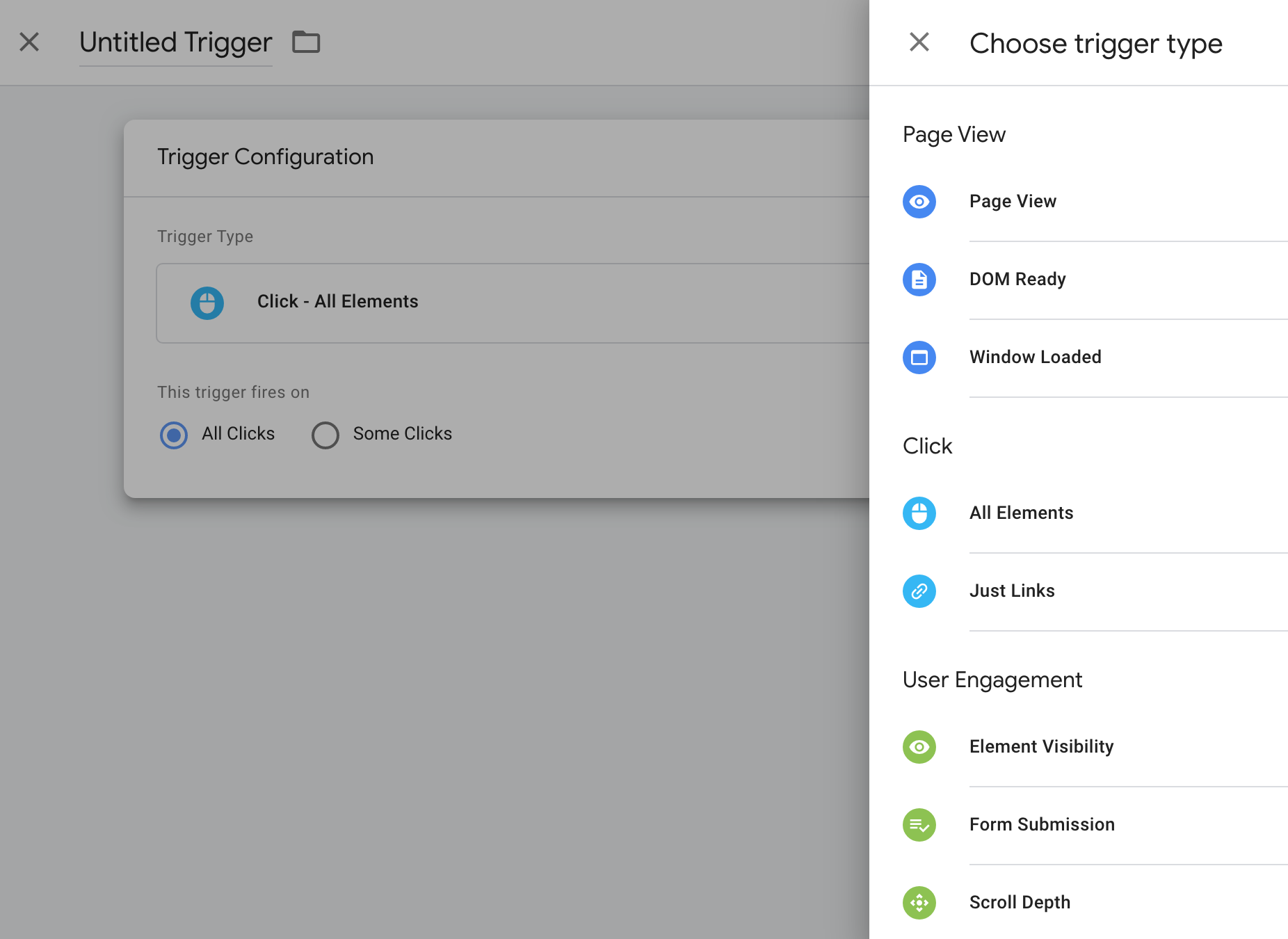
Task: Click the Click section heading
Action: [x=927, y=446]
